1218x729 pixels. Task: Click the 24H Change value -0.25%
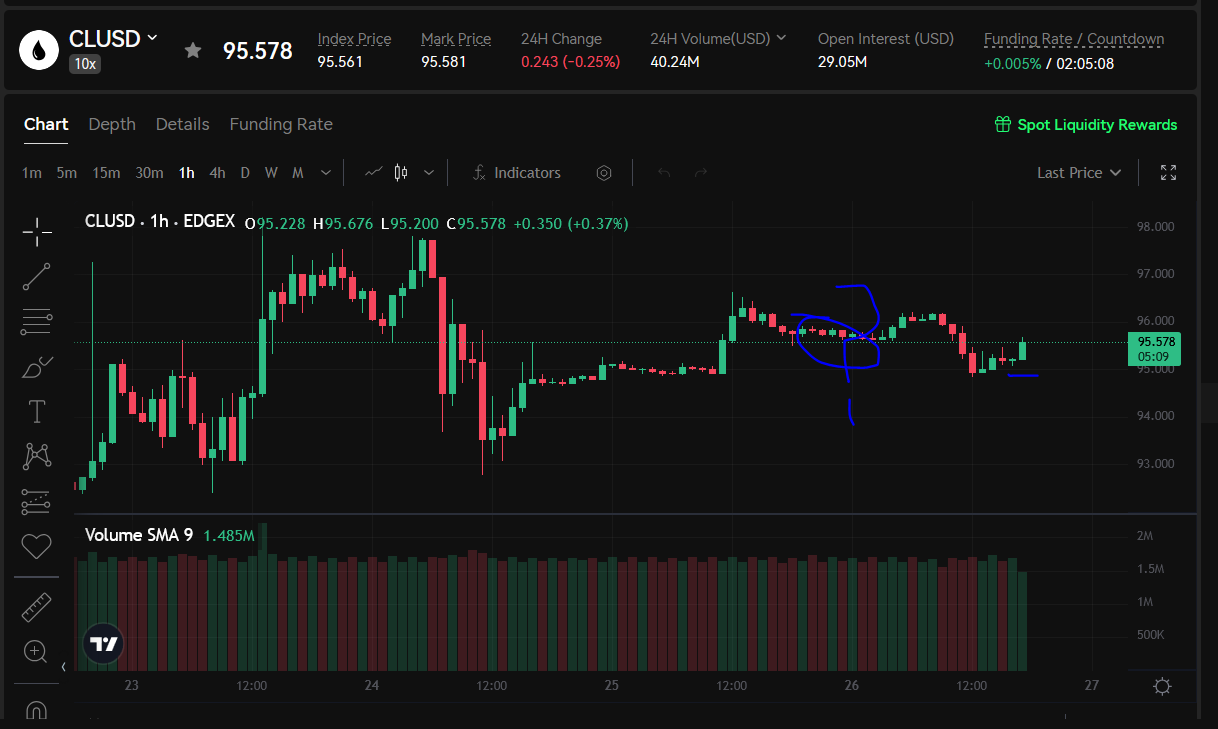point(592,62)
